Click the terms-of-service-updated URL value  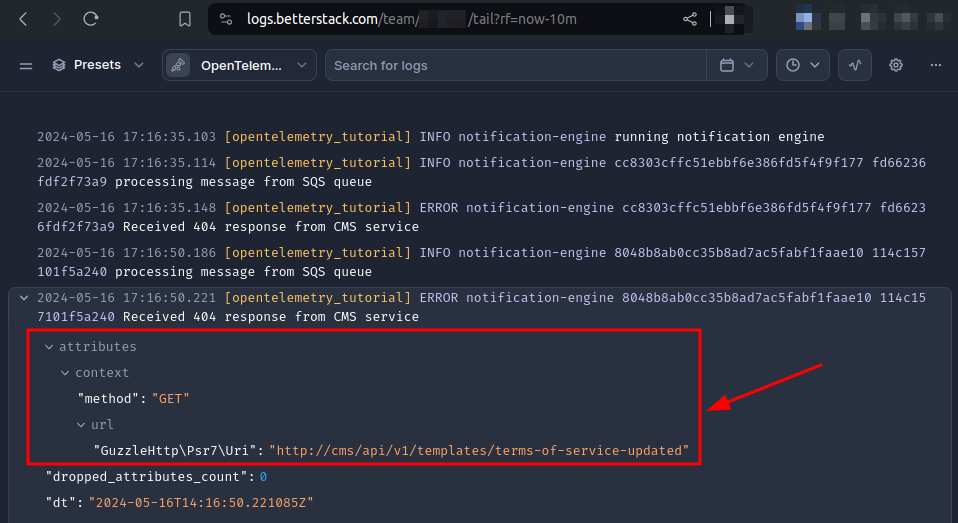point(479,450)
